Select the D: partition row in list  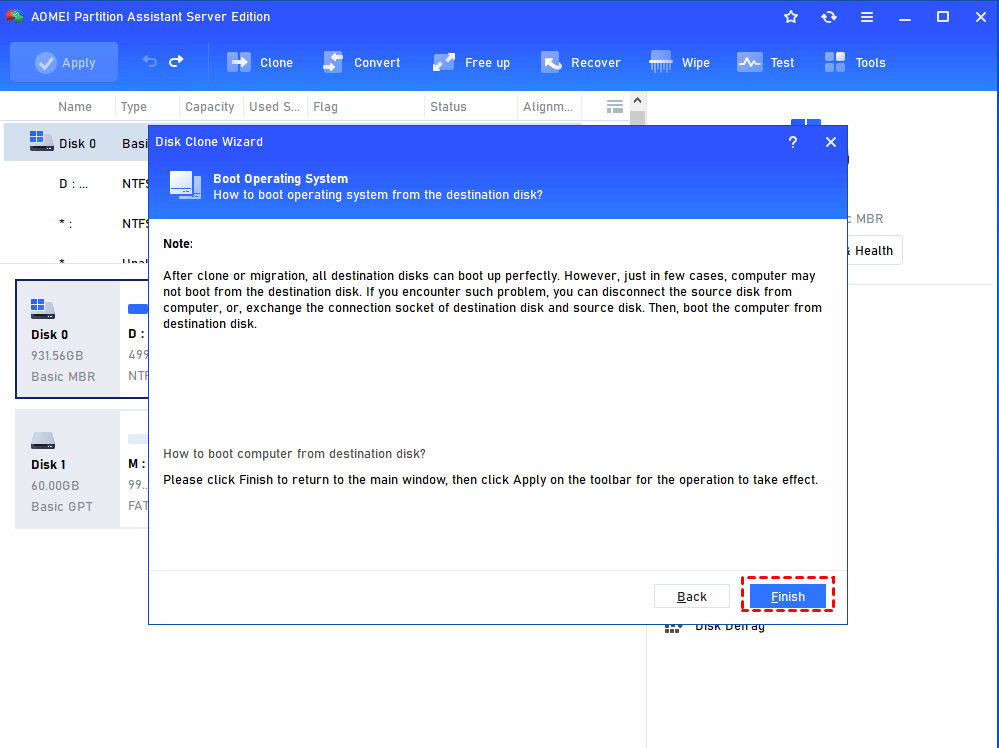tap(76, 184)
